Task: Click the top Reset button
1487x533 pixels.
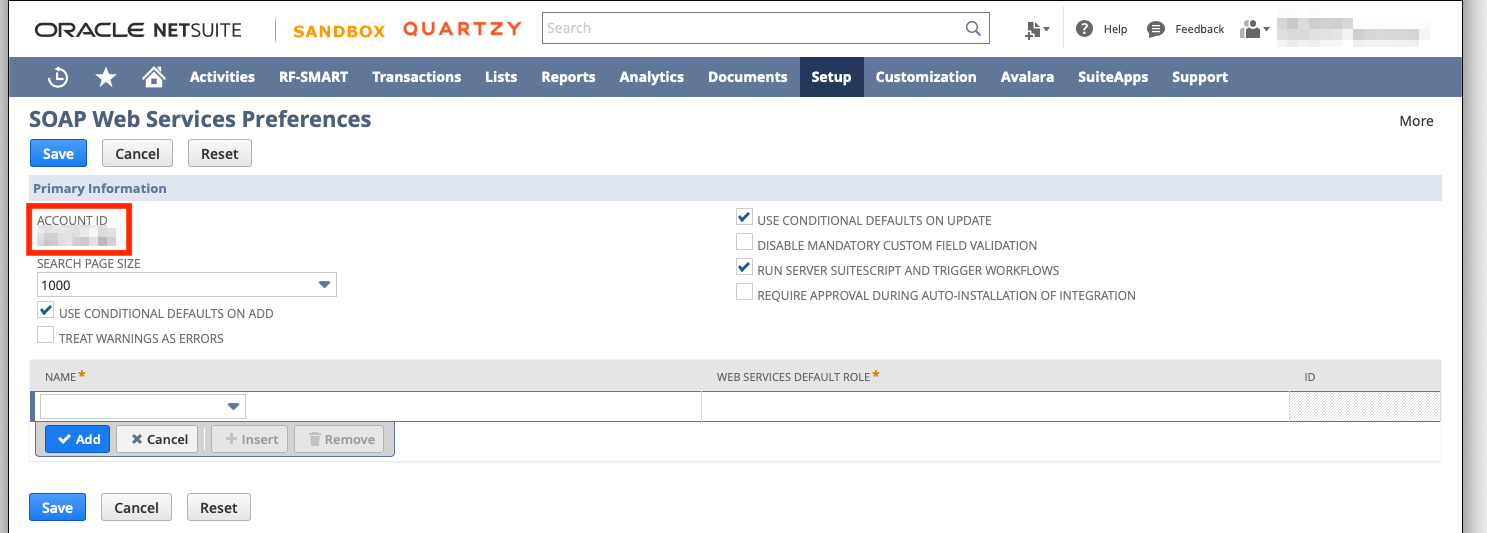Action: click(x=220, y=153)
